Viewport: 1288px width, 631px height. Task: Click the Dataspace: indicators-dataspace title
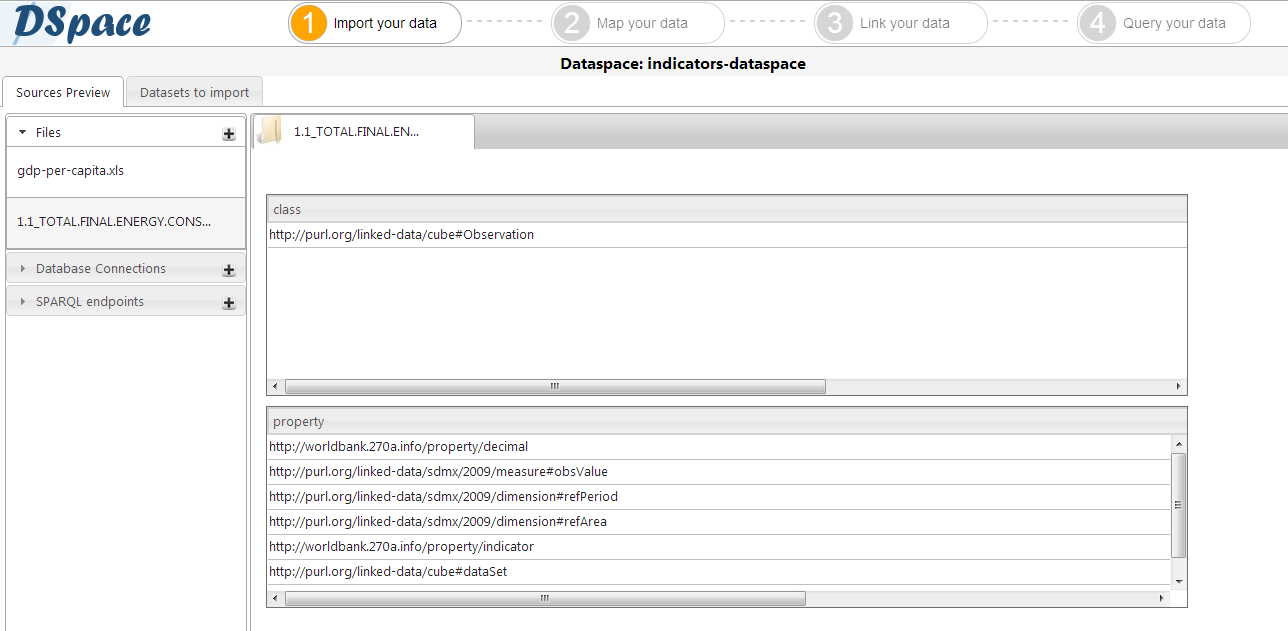(683, 64)
